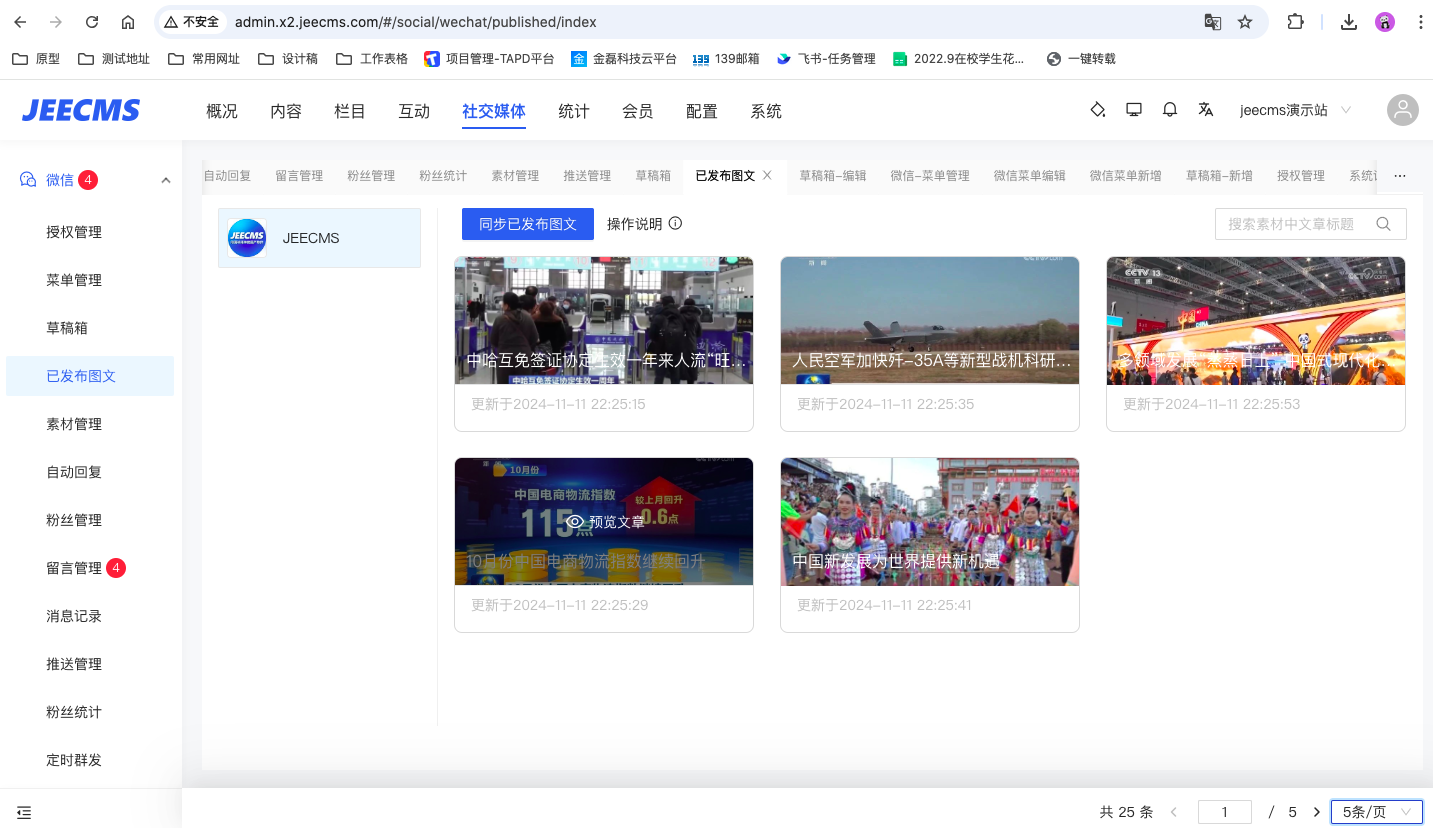Collapse the 微信 sidebar group

click(x=166, y=180)
